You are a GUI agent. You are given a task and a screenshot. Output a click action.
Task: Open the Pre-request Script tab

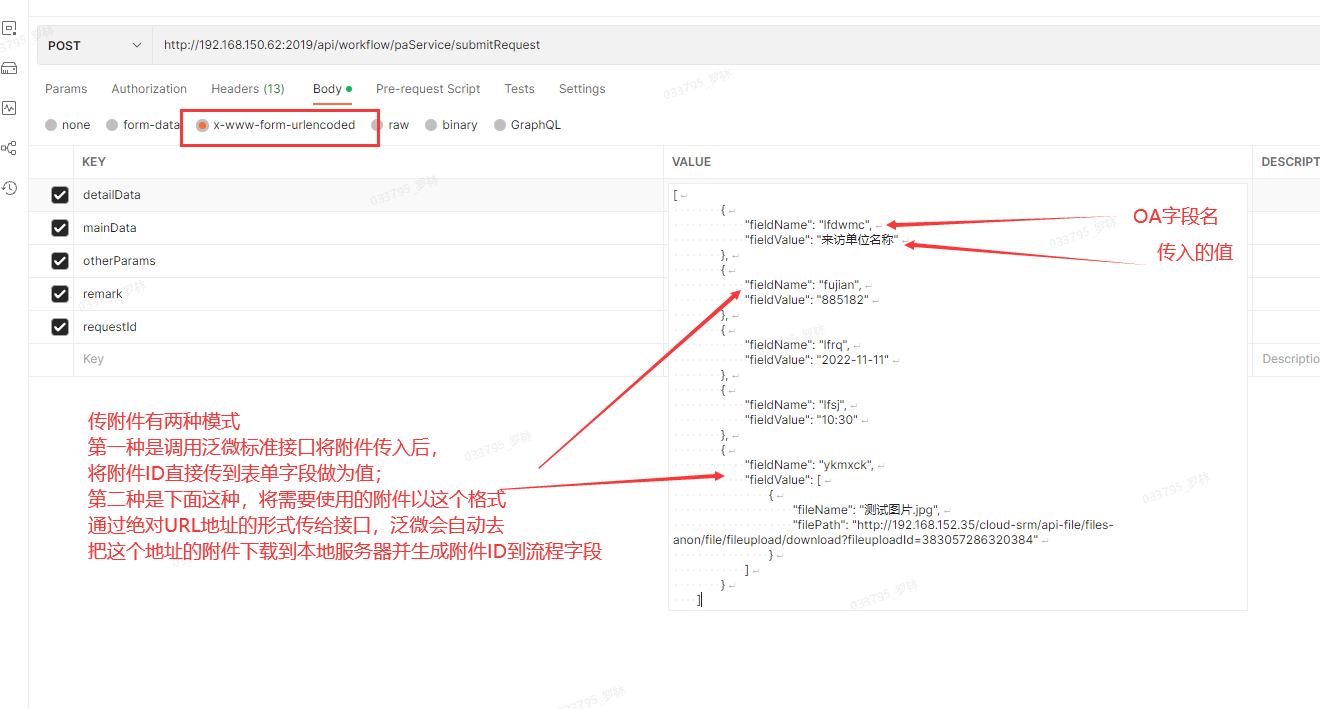(428, 89)
